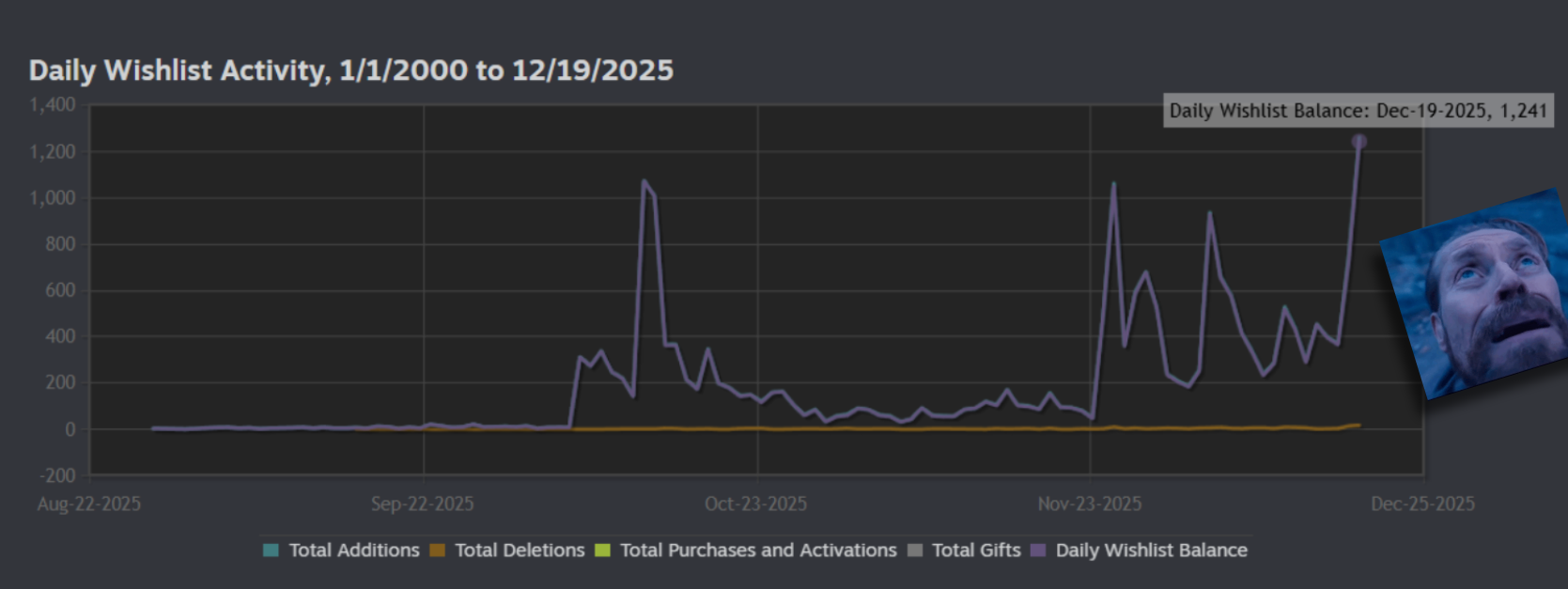The image size is (1568, 589).
Task: Toggle the Total Gifts legend label
Action: coord(976,550)
